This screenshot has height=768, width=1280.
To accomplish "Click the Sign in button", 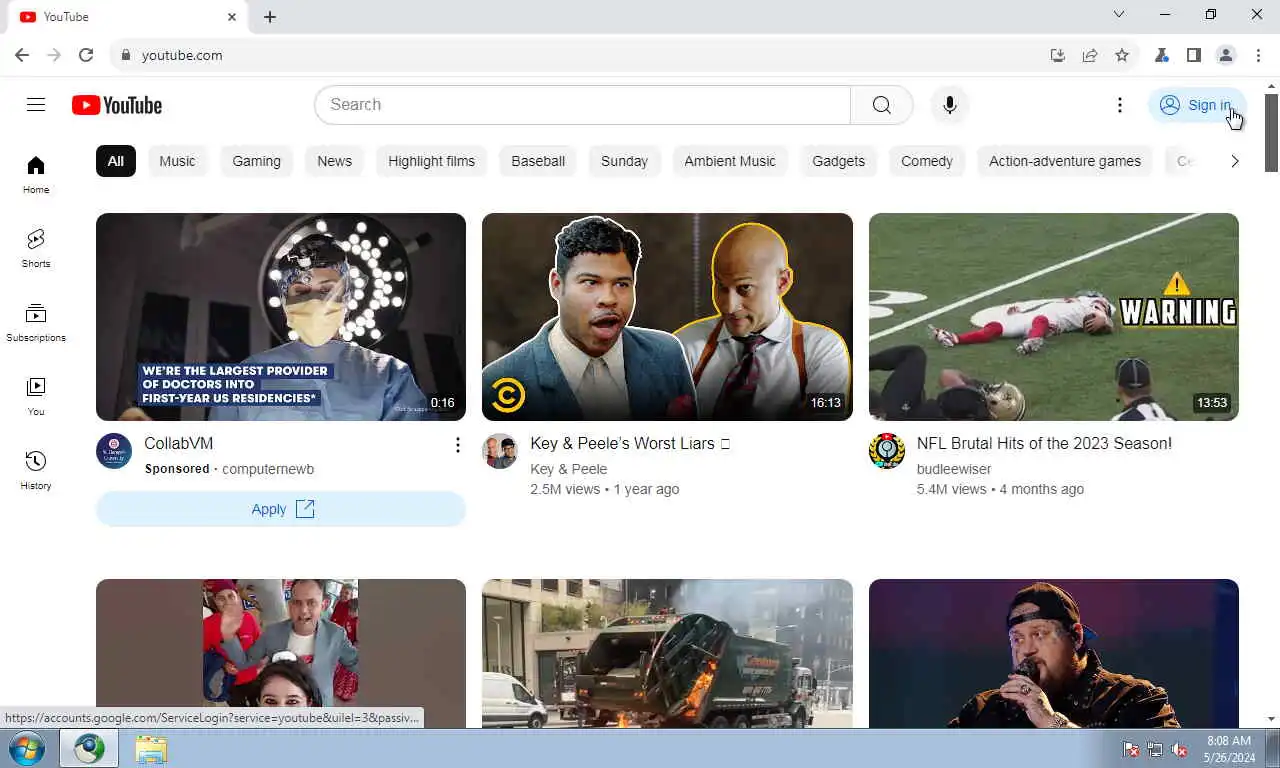I will [1197, 105].
